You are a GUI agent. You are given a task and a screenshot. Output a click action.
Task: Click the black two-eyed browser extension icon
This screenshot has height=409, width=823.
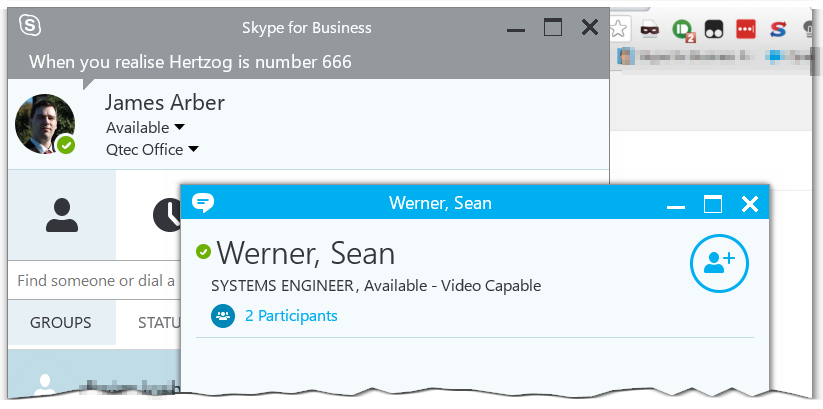(714, 29)
